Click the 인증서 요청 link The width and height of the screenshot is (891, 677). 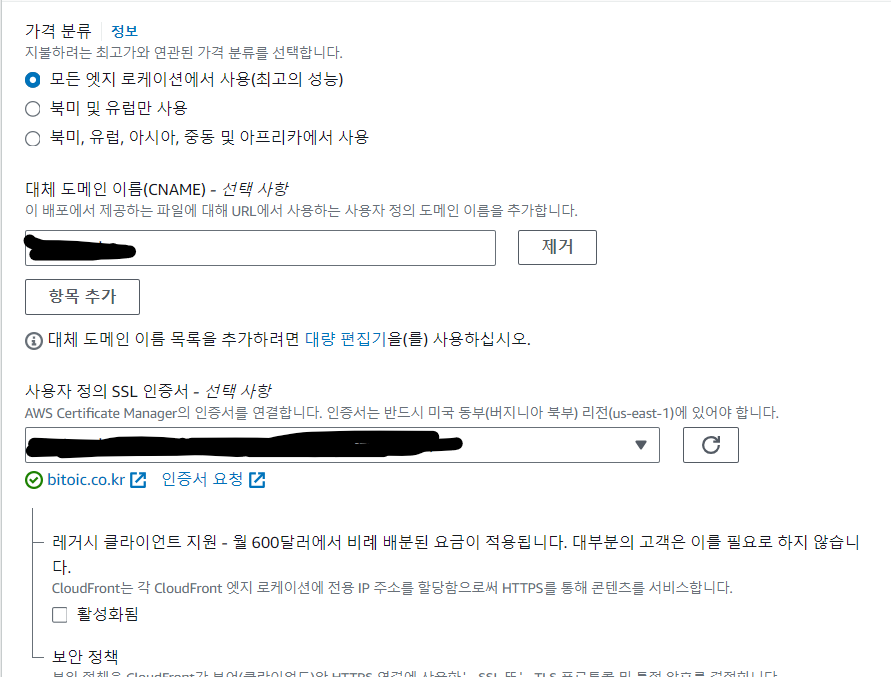point(202,479)
